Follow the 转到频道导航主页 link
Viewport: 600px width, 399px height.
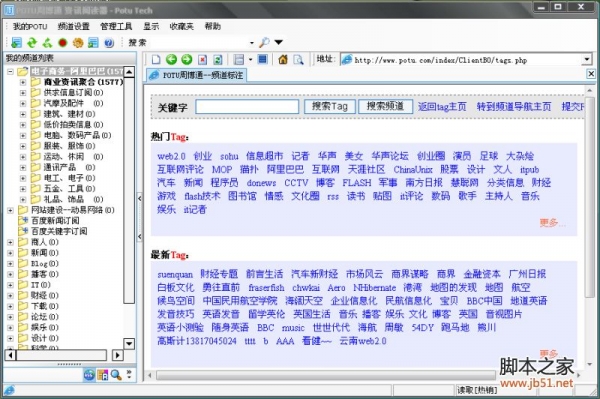(514, 106)
